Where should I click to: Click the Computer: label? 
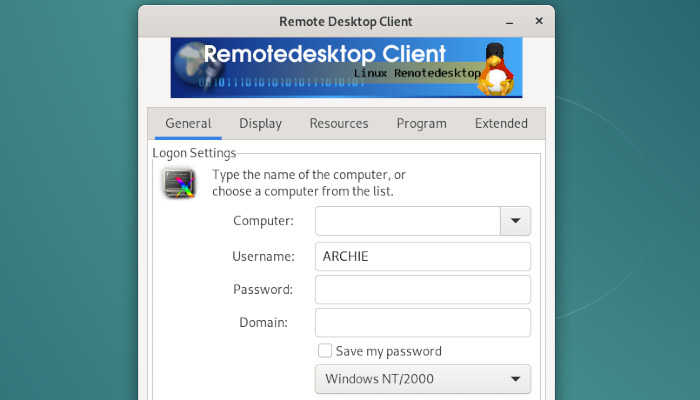(263, 221)
